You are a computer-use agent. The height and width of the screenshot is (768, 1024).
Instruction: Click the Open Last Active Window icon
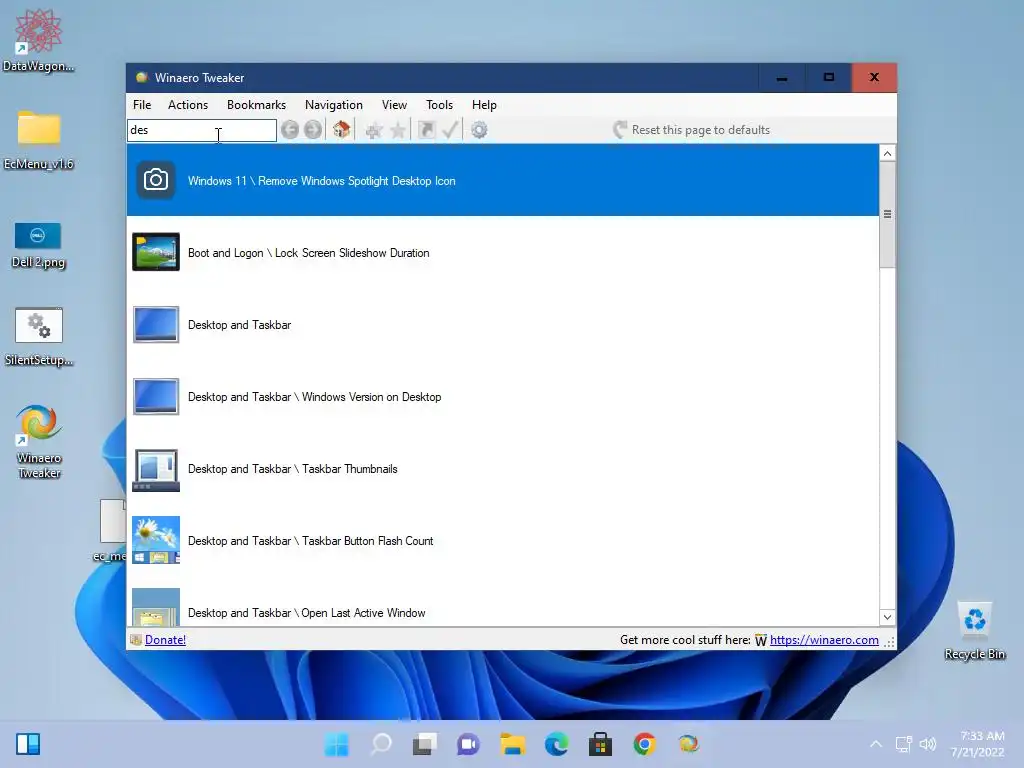point(155,607)
